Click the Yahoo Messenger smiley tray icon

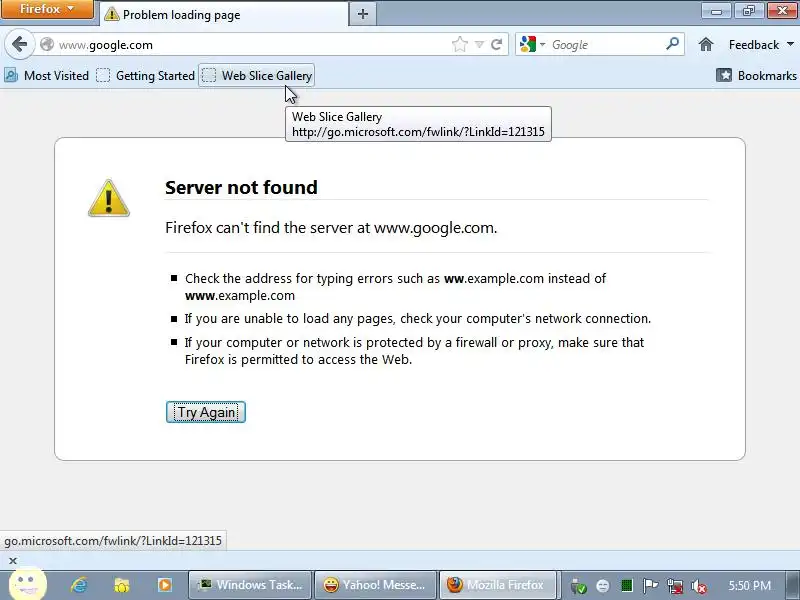(603, 586)
